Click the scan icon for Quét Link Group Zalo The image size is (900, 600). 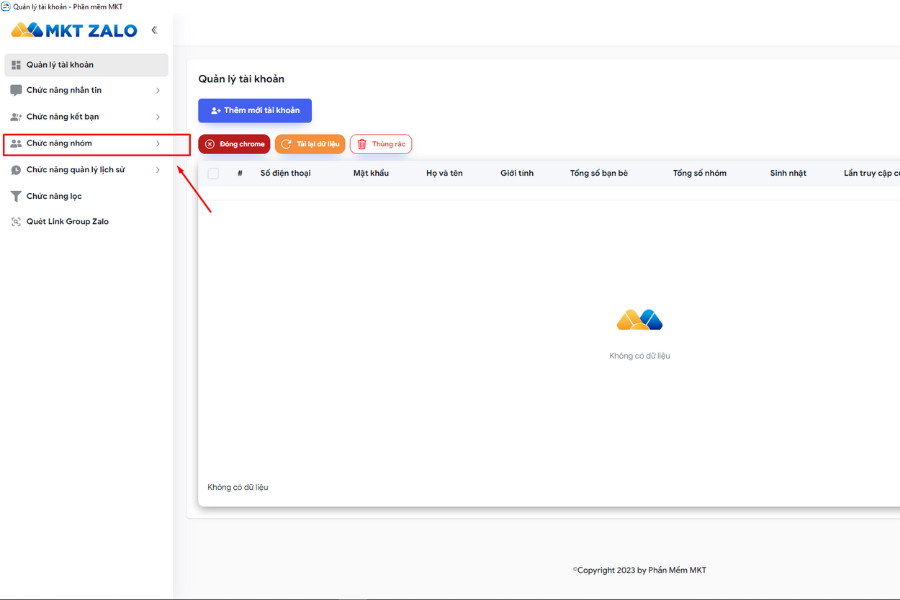(x=16, y=222)
